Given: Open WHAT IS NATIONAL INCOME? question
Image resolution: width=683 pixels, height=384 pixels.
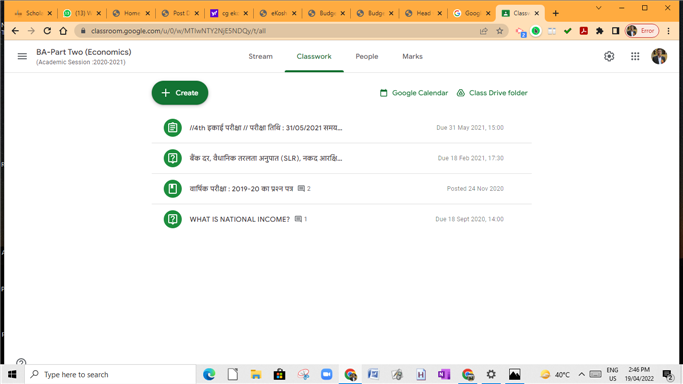Looking at the screenshot, I should coord(342,219).
